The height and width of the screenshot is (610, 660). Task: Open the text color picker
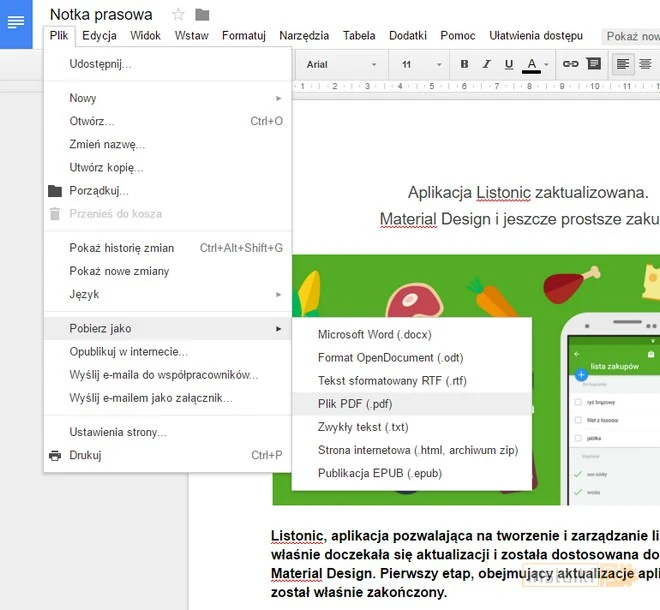532,64
